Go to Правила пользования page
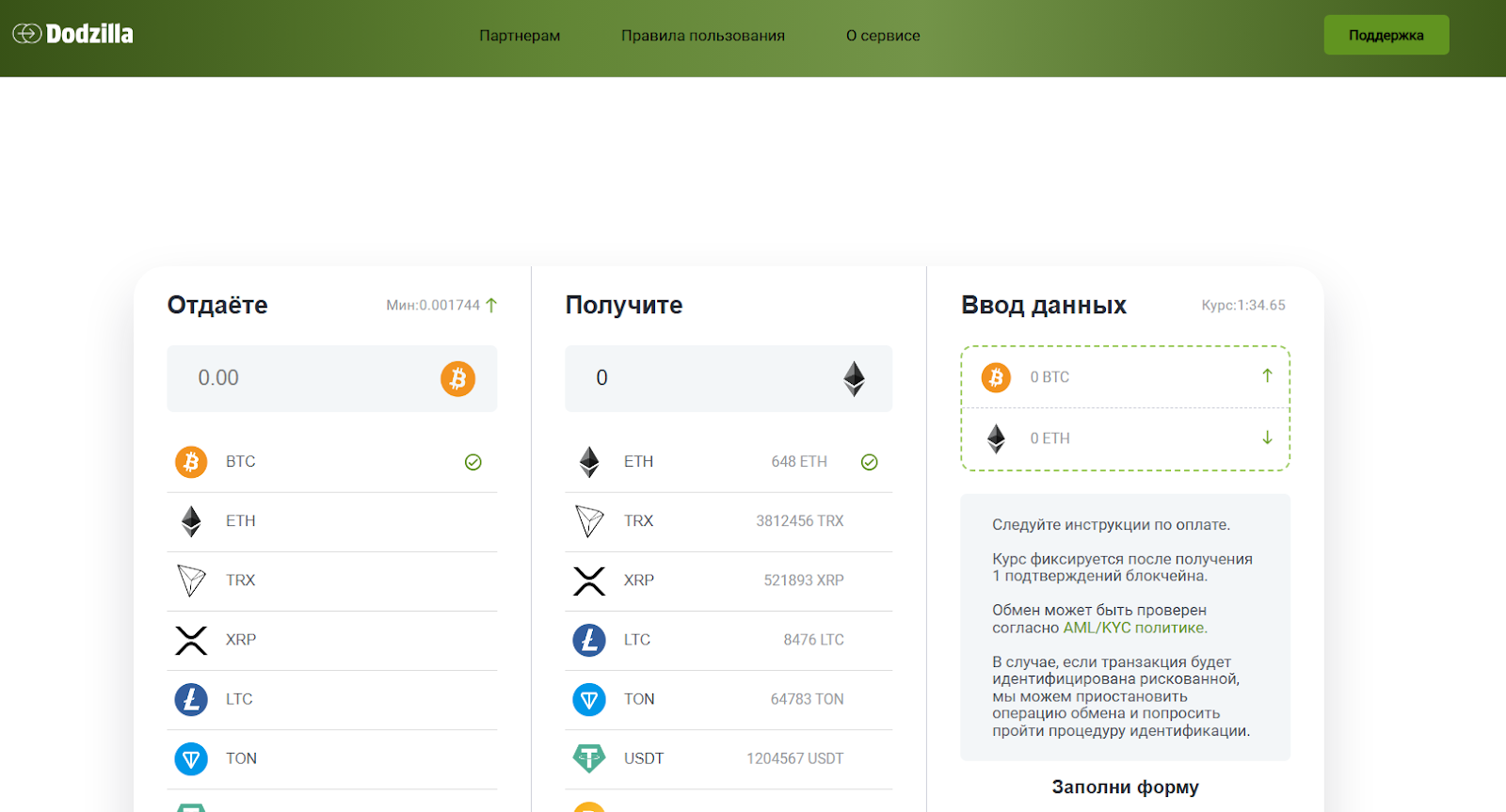The height and width of the screenshot is (812, 1506). click(702, 36)
